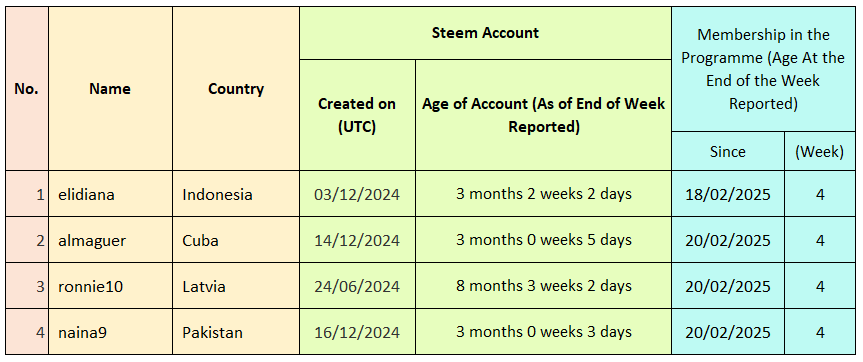Select the Since column header
Screen dimensions: 863x362
point(728,151)
